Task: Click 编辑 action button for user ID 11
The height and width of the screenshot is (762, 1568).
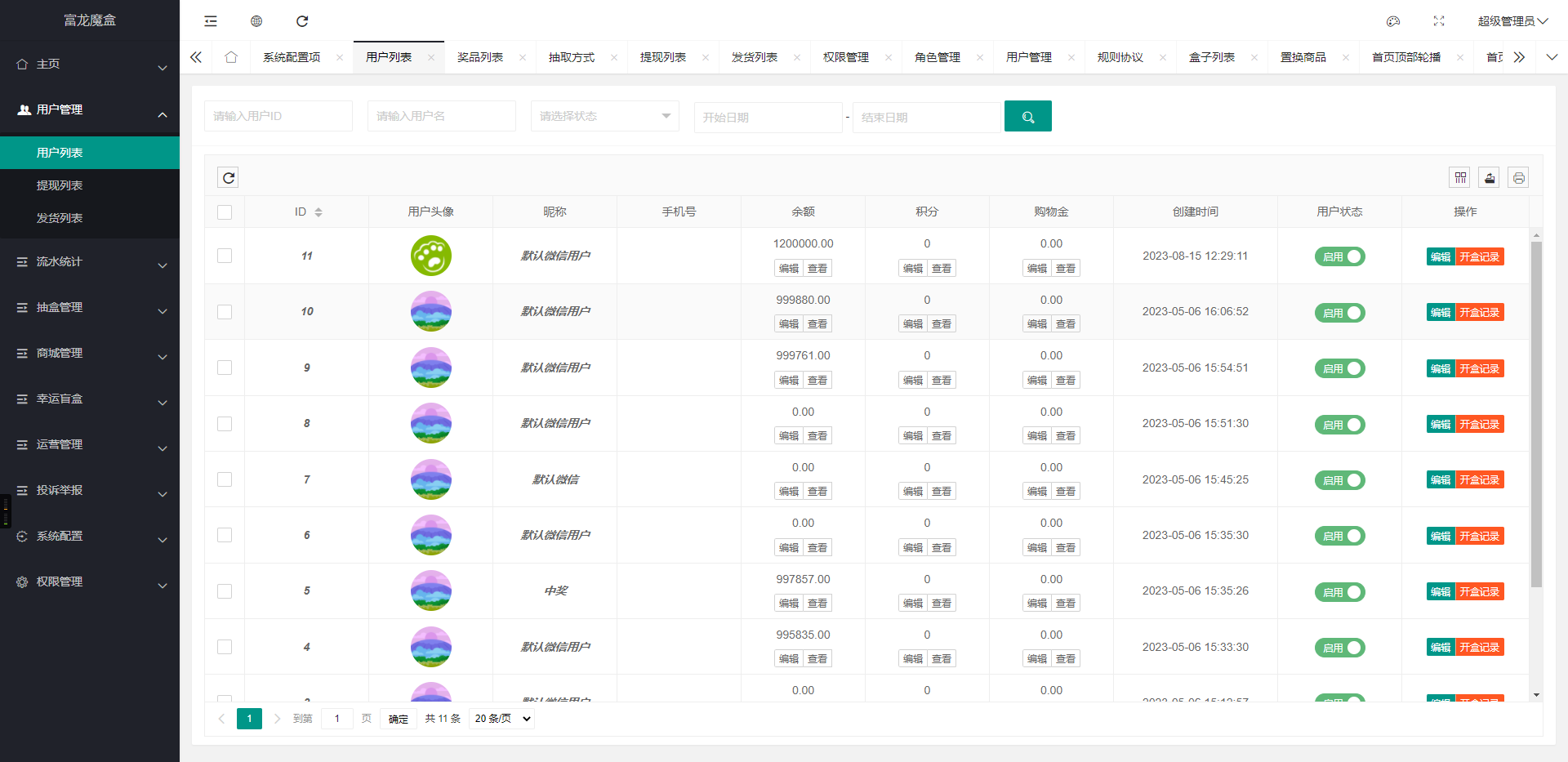Action: click(1441, 256)
